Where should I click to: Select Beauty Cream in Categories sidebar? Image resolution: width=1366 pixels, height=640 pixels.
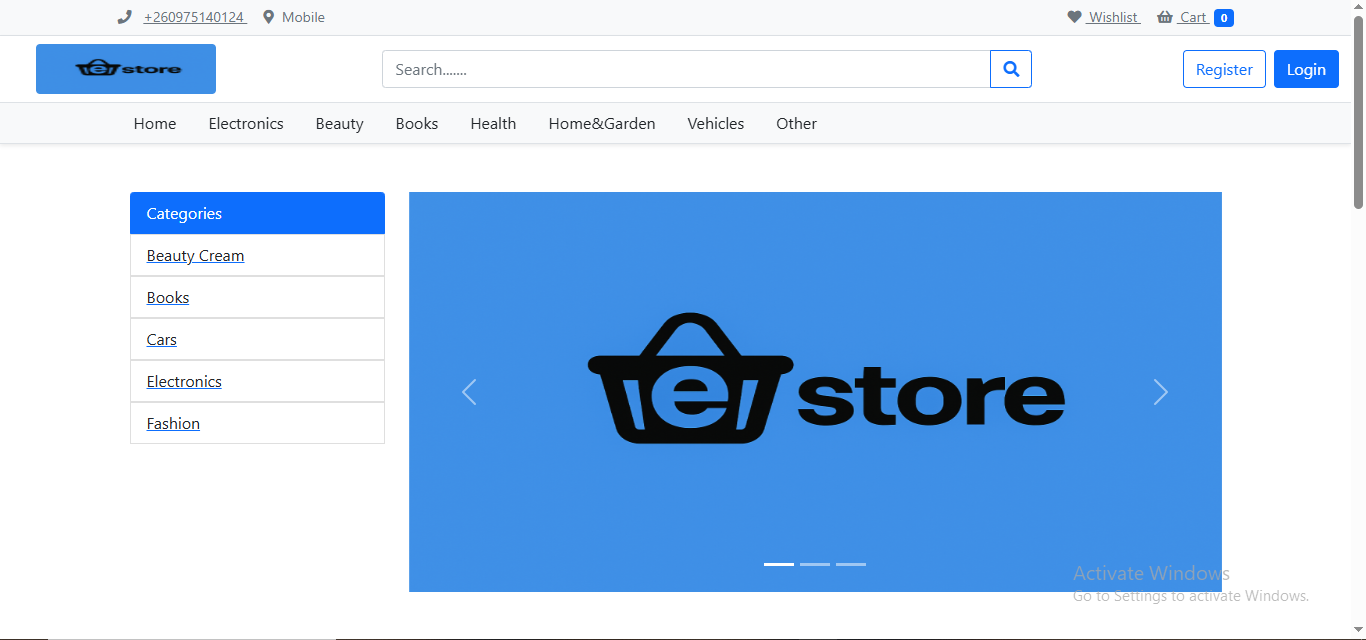[195, 255]
